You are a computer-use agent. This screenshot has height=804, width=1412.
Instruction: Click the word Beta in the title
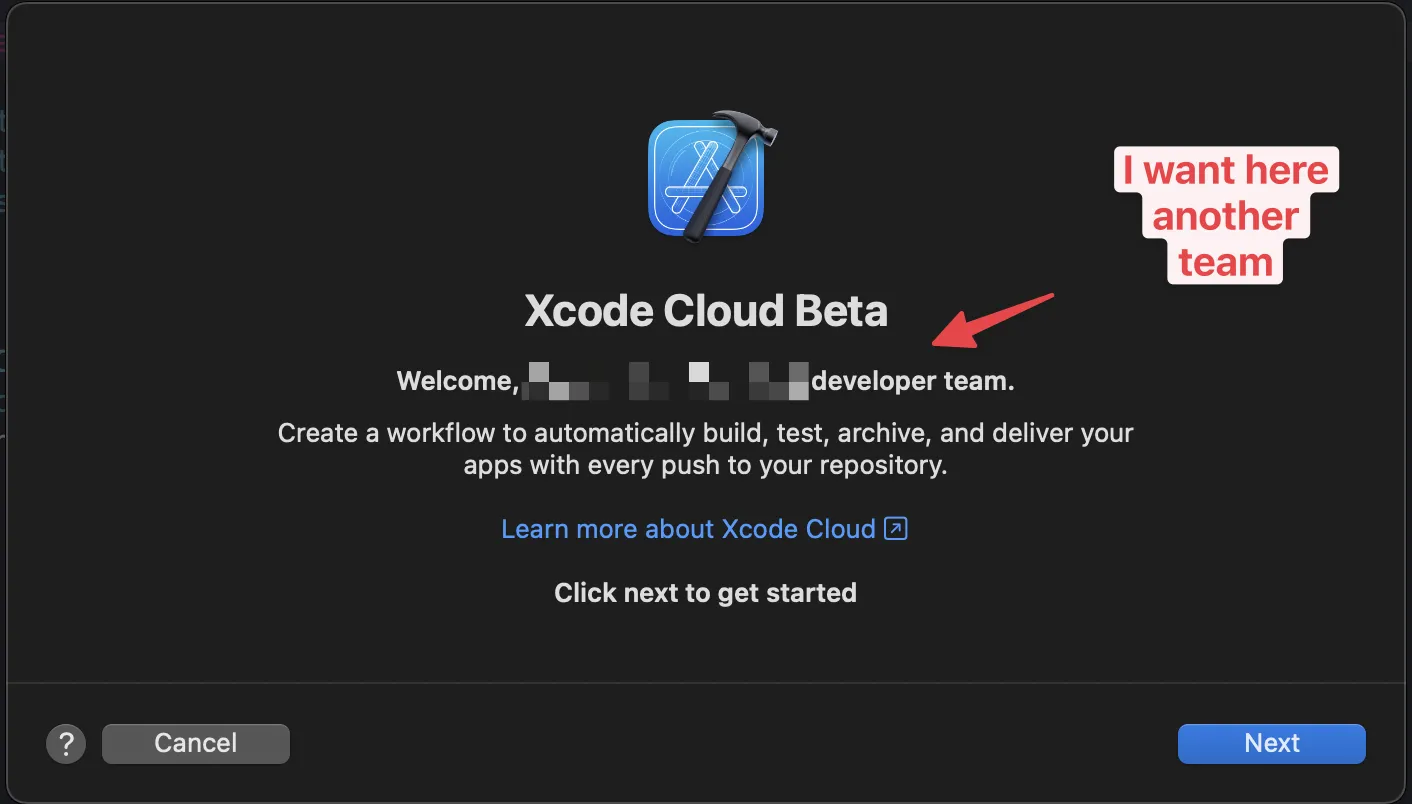point(841,311)
